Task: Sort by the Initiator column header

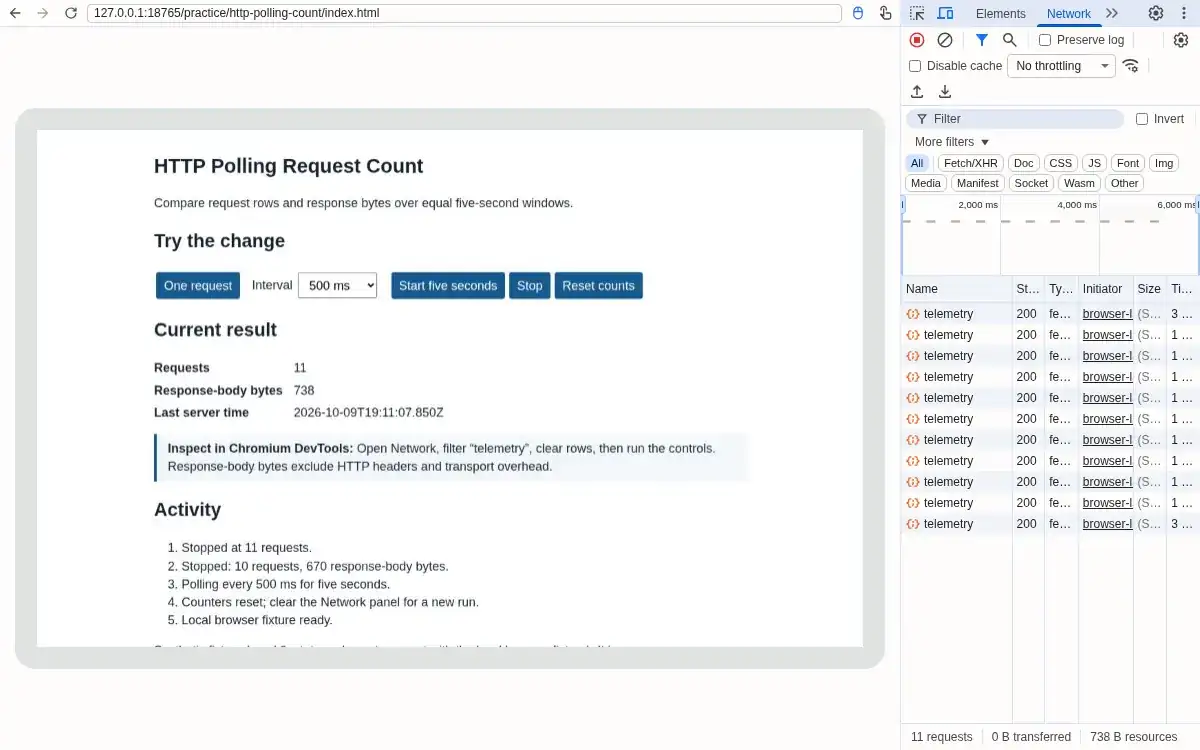Action: (1106, 289)
